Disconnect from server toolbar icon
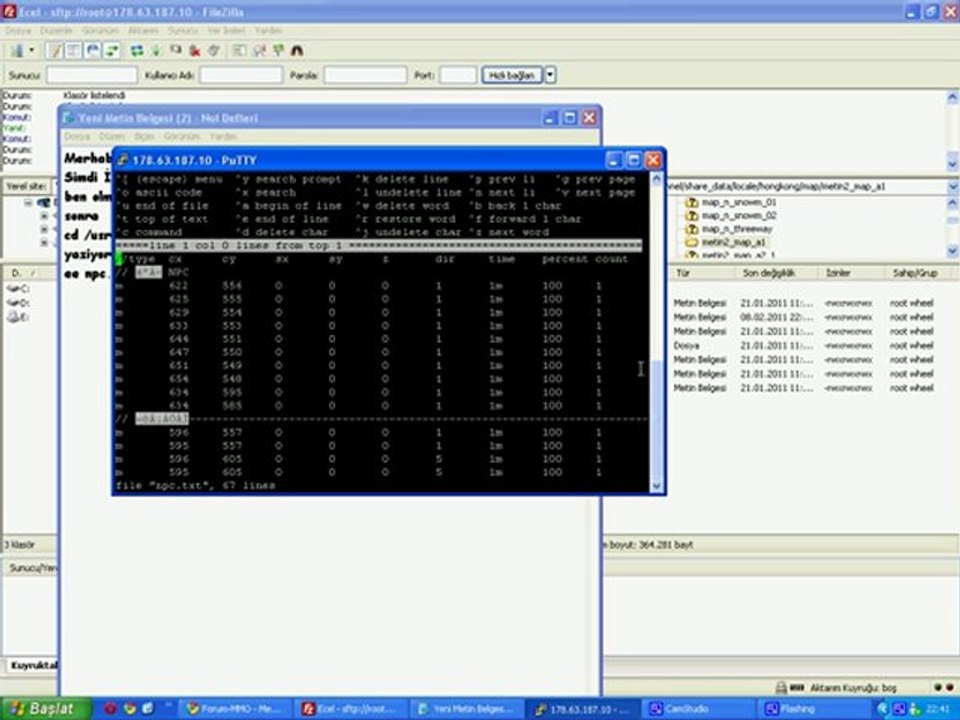This screenshot has width=960, height=720. coord(195,51)
